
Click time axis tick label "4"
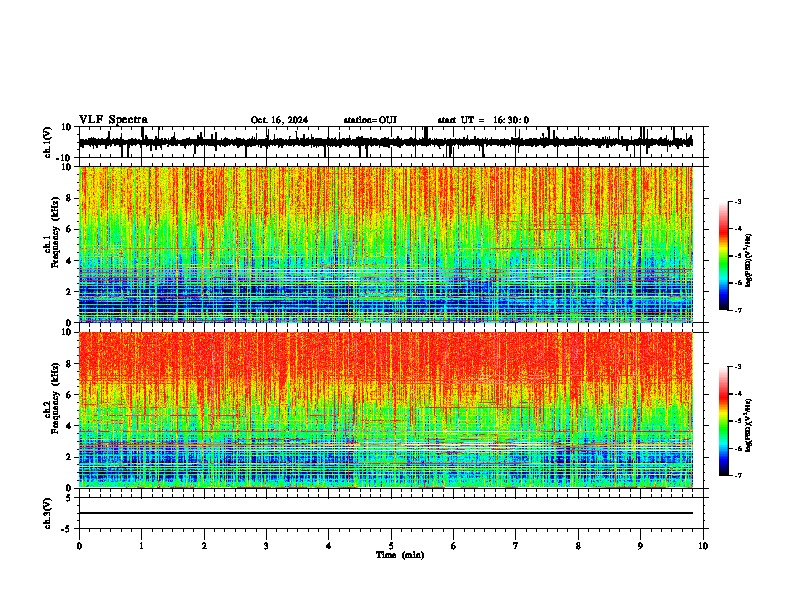pyautogui.click(x=329, y=546)
